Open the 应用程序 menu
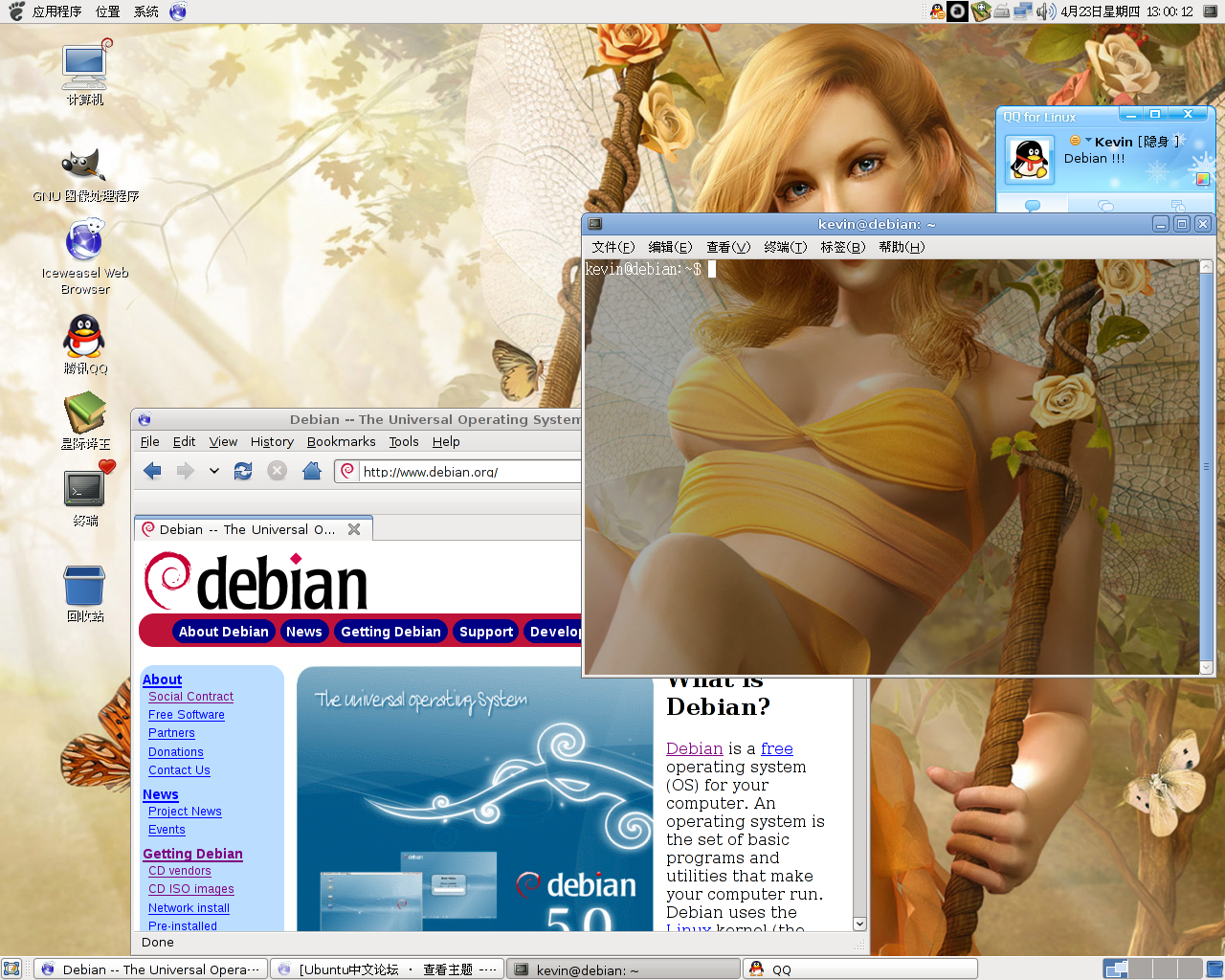The height and width of the screenshot is (980, 1225). point(56,11)
